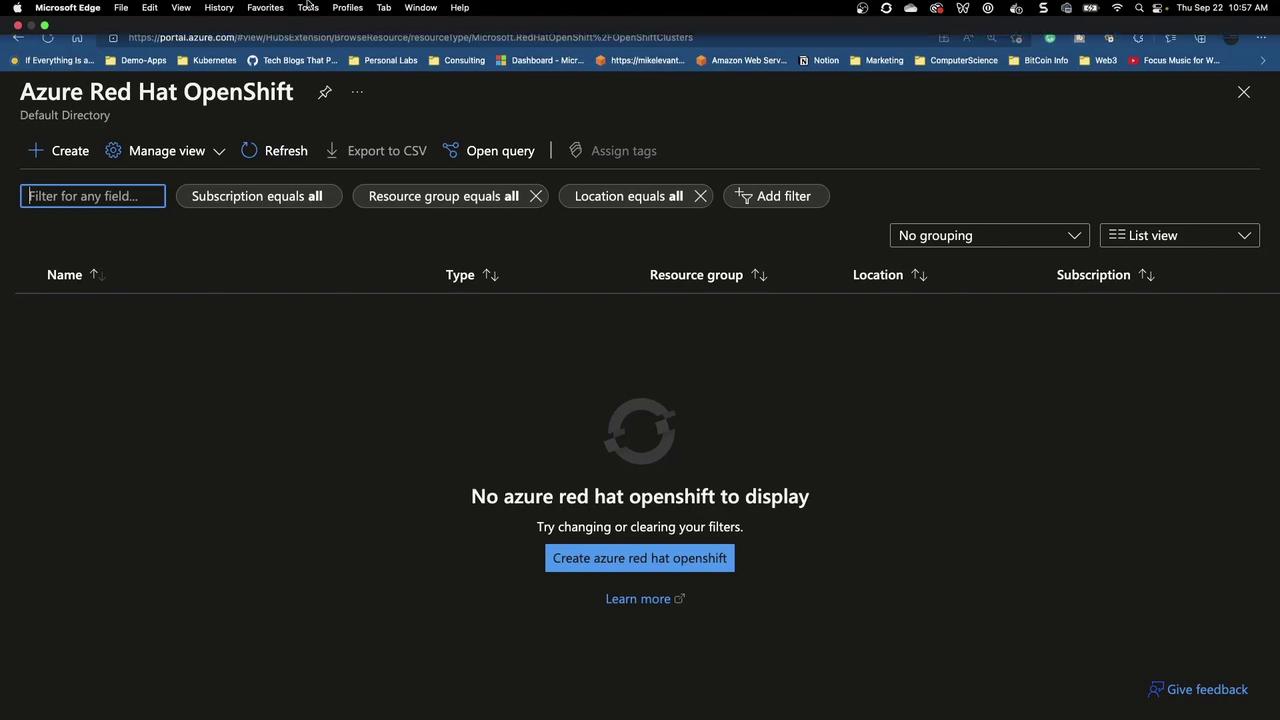Open the BitCoin Info bookmark folder
1280x720 pixels.
click(x=1039, y=60)
